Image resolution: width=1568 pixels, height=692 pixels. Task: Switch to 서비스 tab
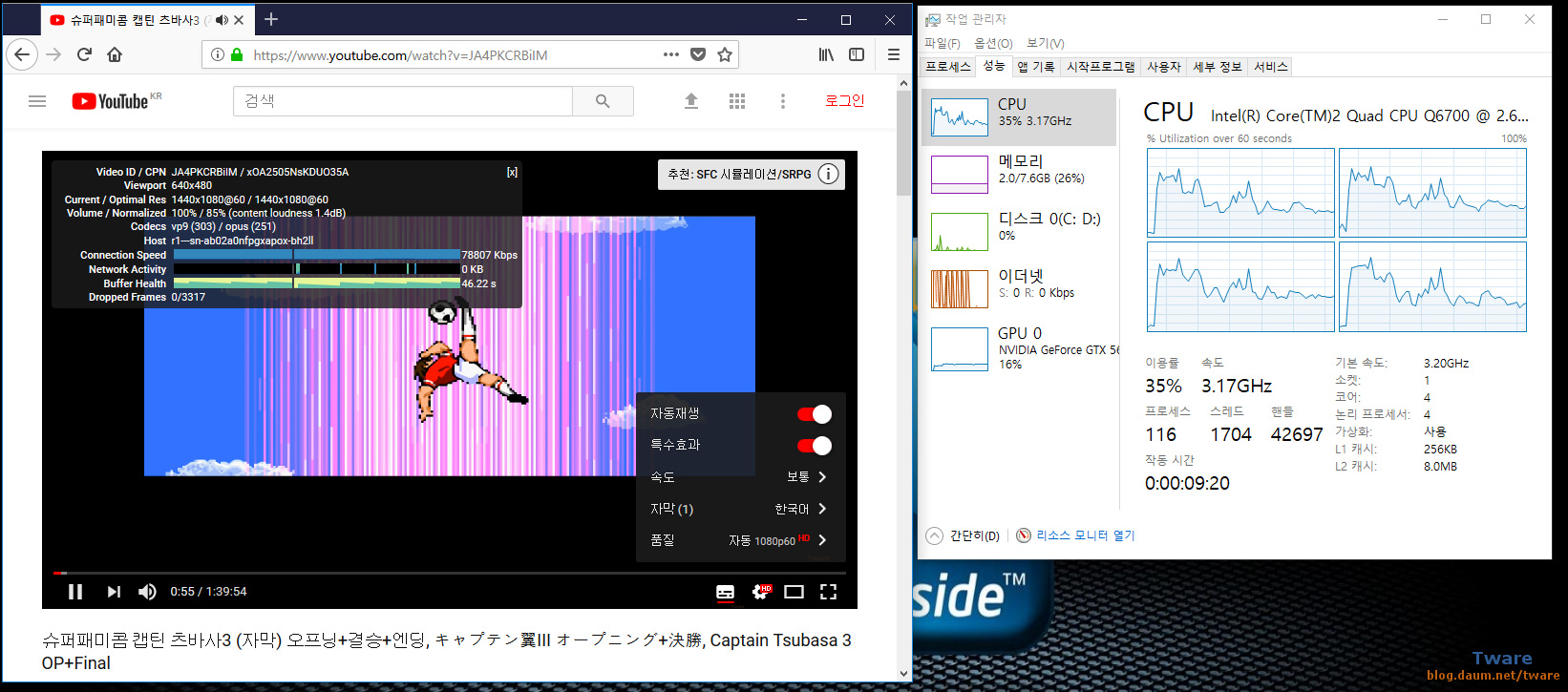[x=1271, y=67]
